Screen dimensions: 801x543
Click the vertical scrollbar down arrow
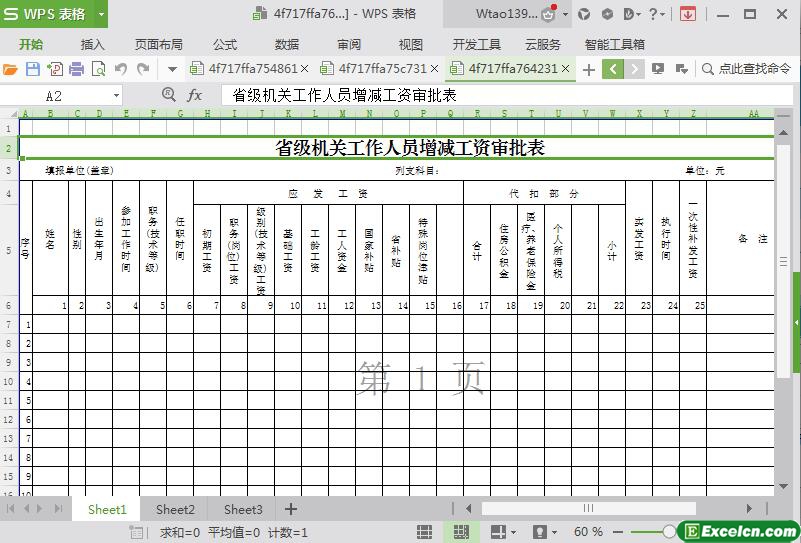(x=783, y=486)
